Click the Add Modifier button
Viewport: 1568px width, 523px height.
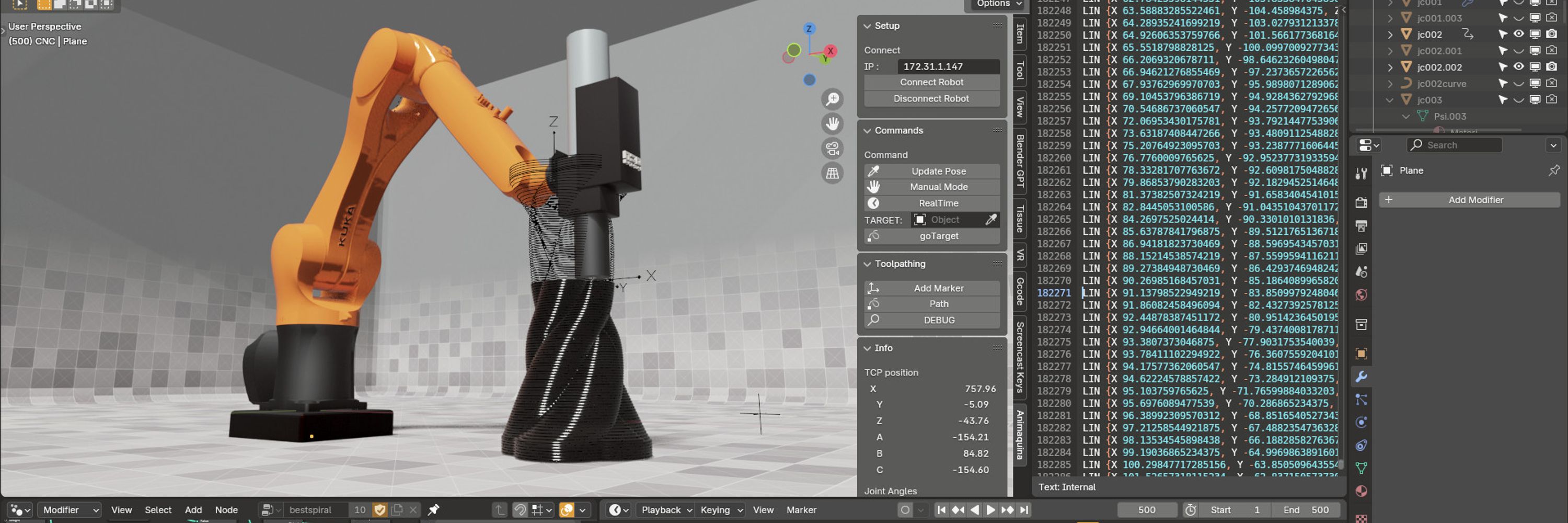pos(1469,200)
